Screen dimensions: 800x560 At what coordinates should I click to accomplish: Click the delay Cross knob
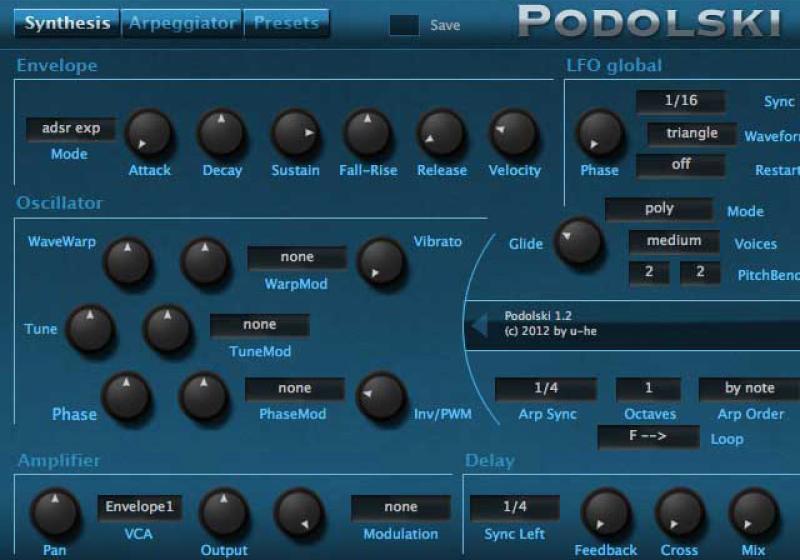pos(679,513)
